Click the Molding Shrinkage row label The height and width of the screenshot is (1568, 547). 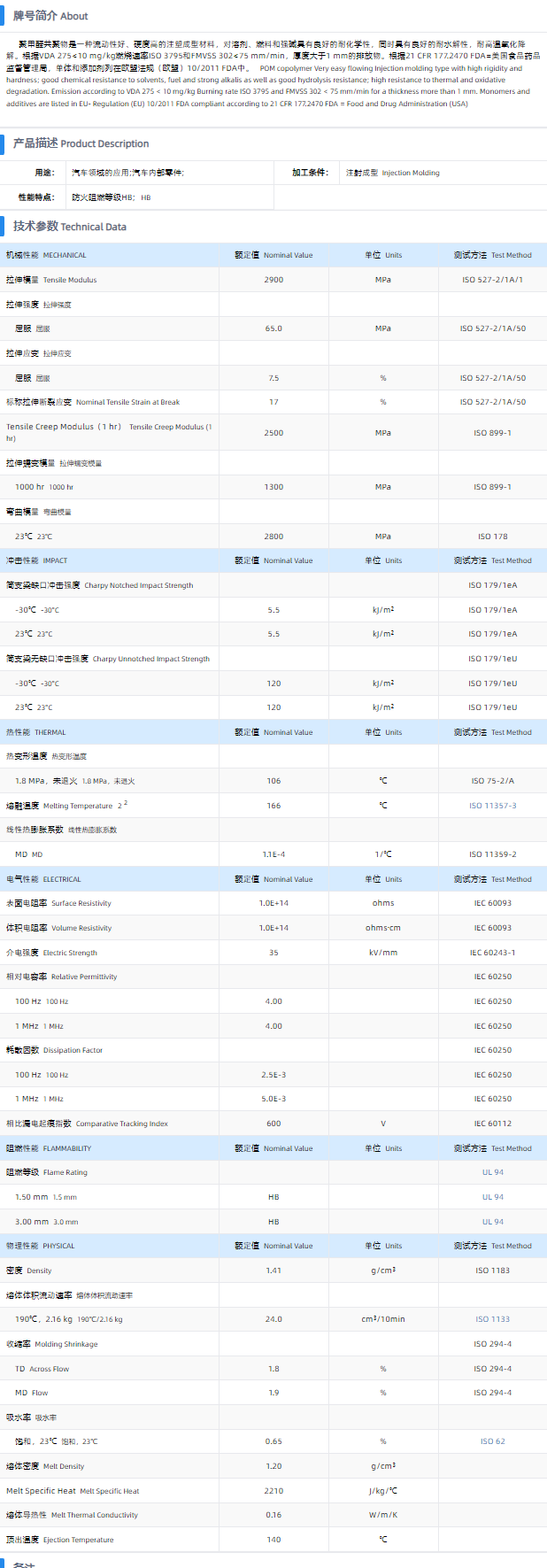(x=51, y=1344)
